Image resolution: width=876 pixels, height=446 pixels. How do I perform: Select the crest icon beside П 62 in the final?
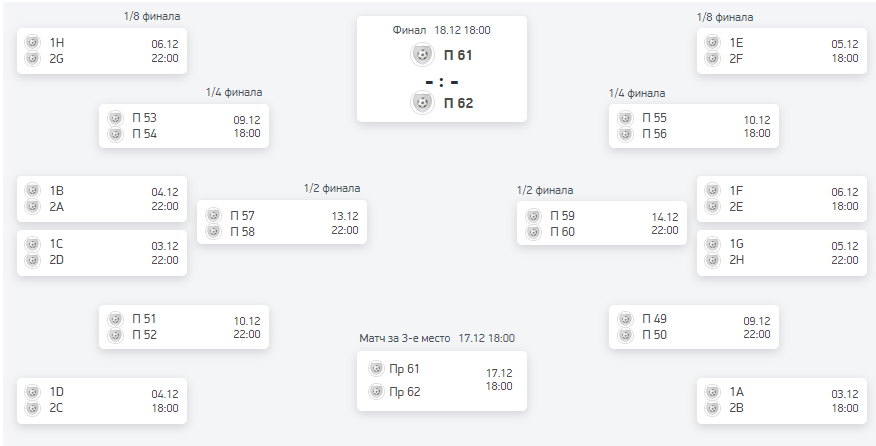[x=421, y=102]
